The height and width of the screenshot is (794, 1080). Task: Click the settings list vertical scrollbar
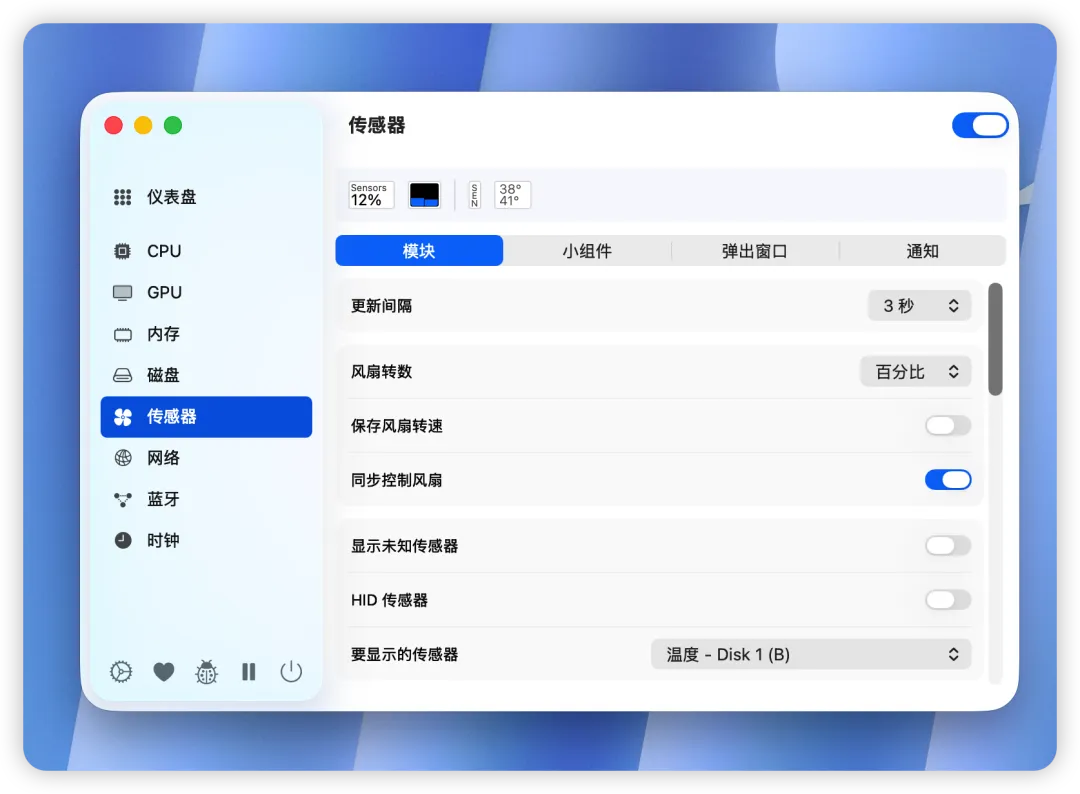(x=995, y=339)
